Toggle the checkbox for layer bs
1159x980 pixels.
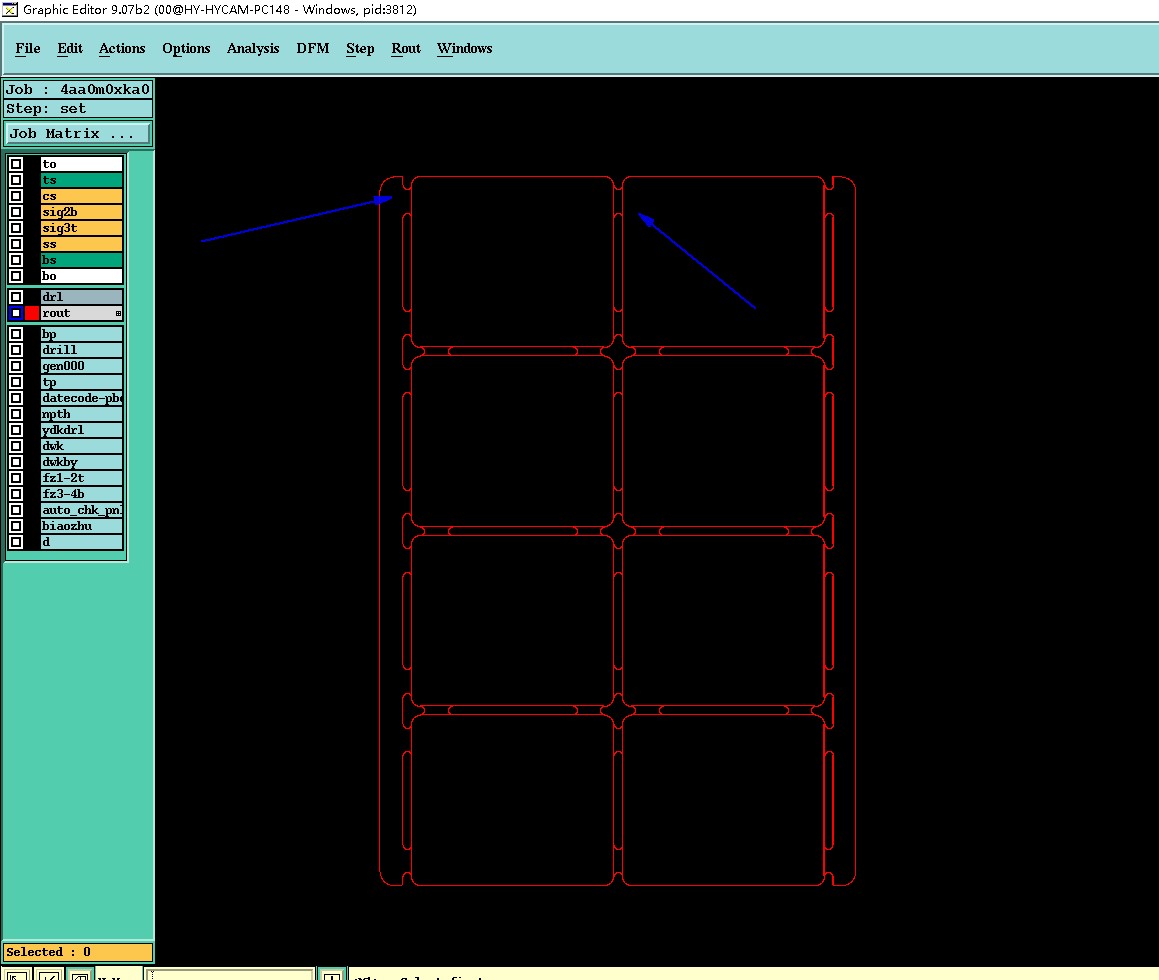tap(16, 260)
